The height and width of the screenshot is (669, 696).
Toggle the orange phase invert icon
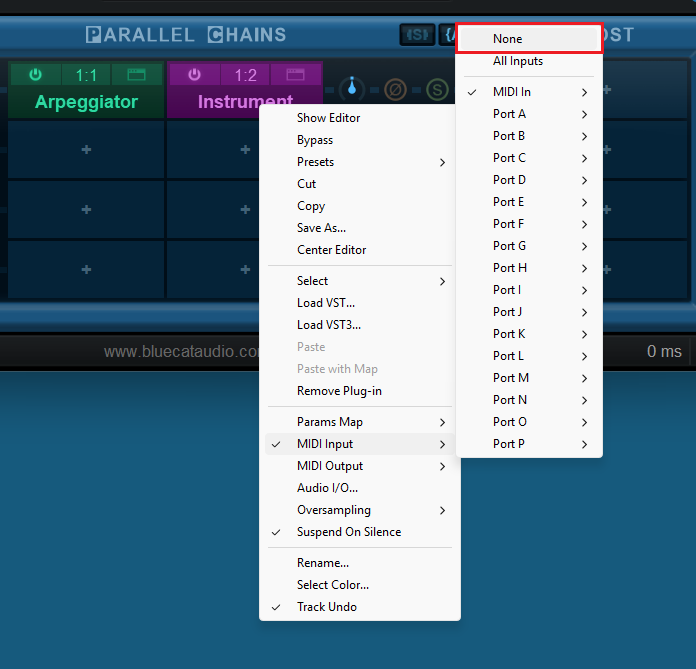[x=395, y=90]
